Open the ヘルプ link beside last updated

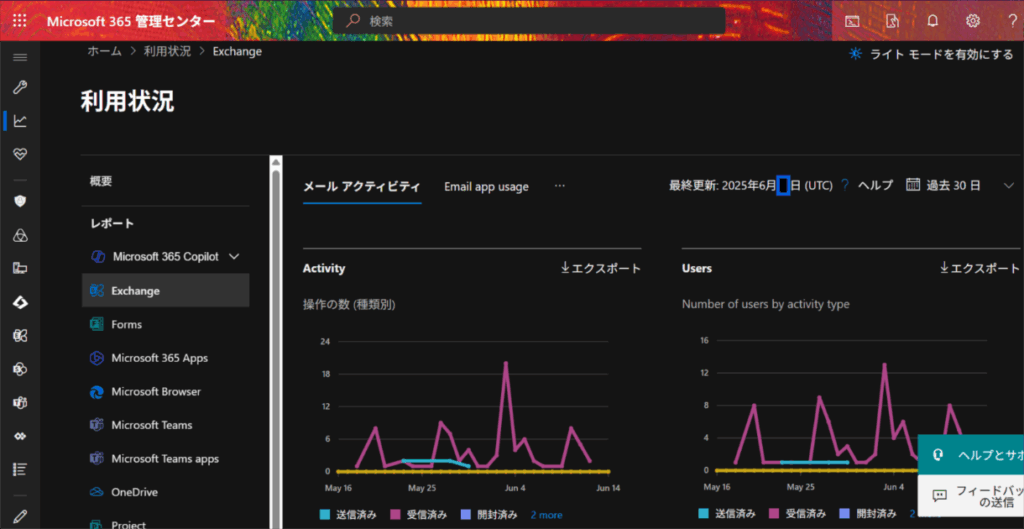click(x=875, y=185)
